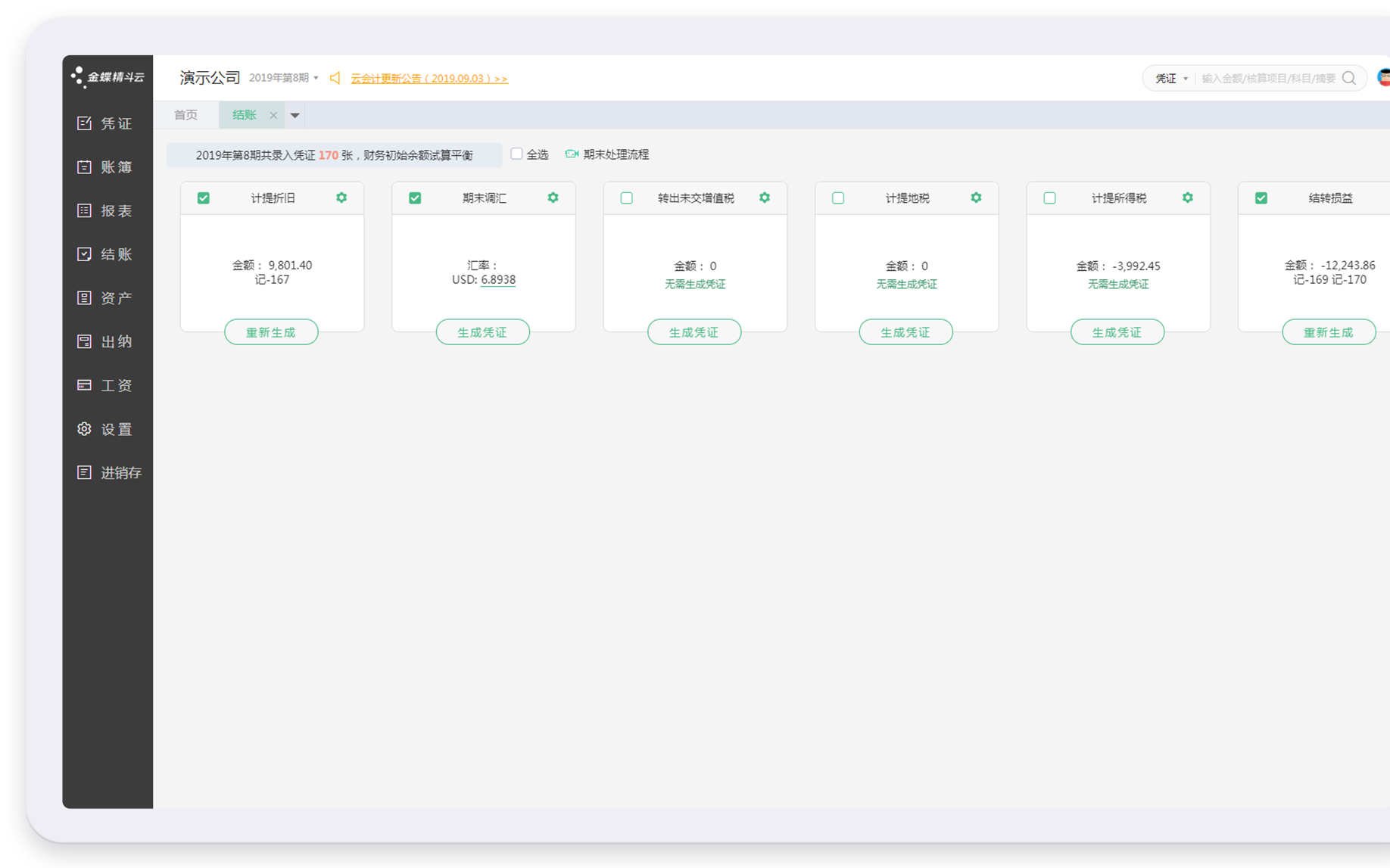The width and height of the screenshot is (1390, 868).
Task: Open gear settings on 转出未交增值税 card
Action: (x=765, y=198)
